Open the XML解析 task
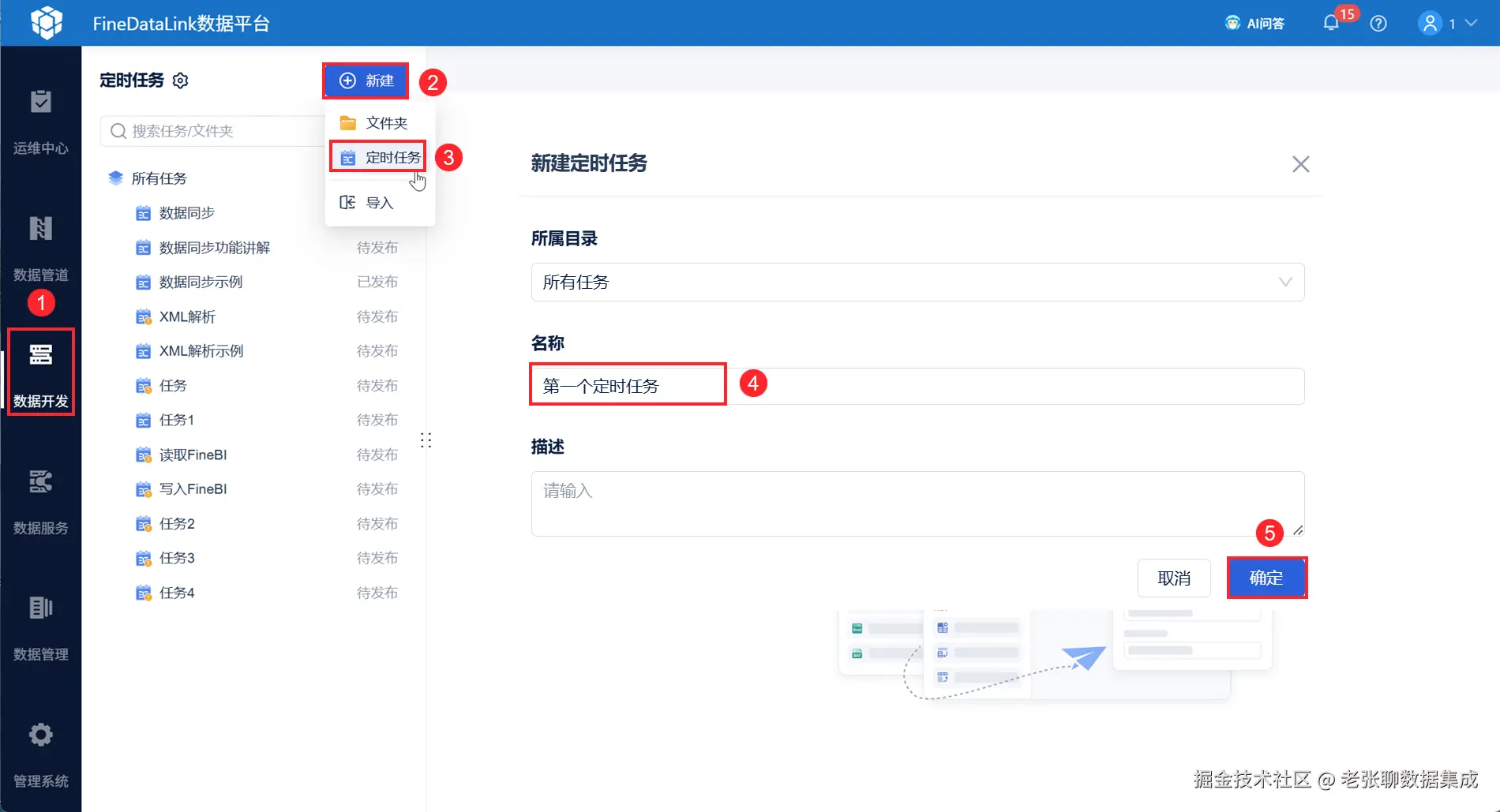This screenshot has width=1500, height=812. tap(188, 316)
